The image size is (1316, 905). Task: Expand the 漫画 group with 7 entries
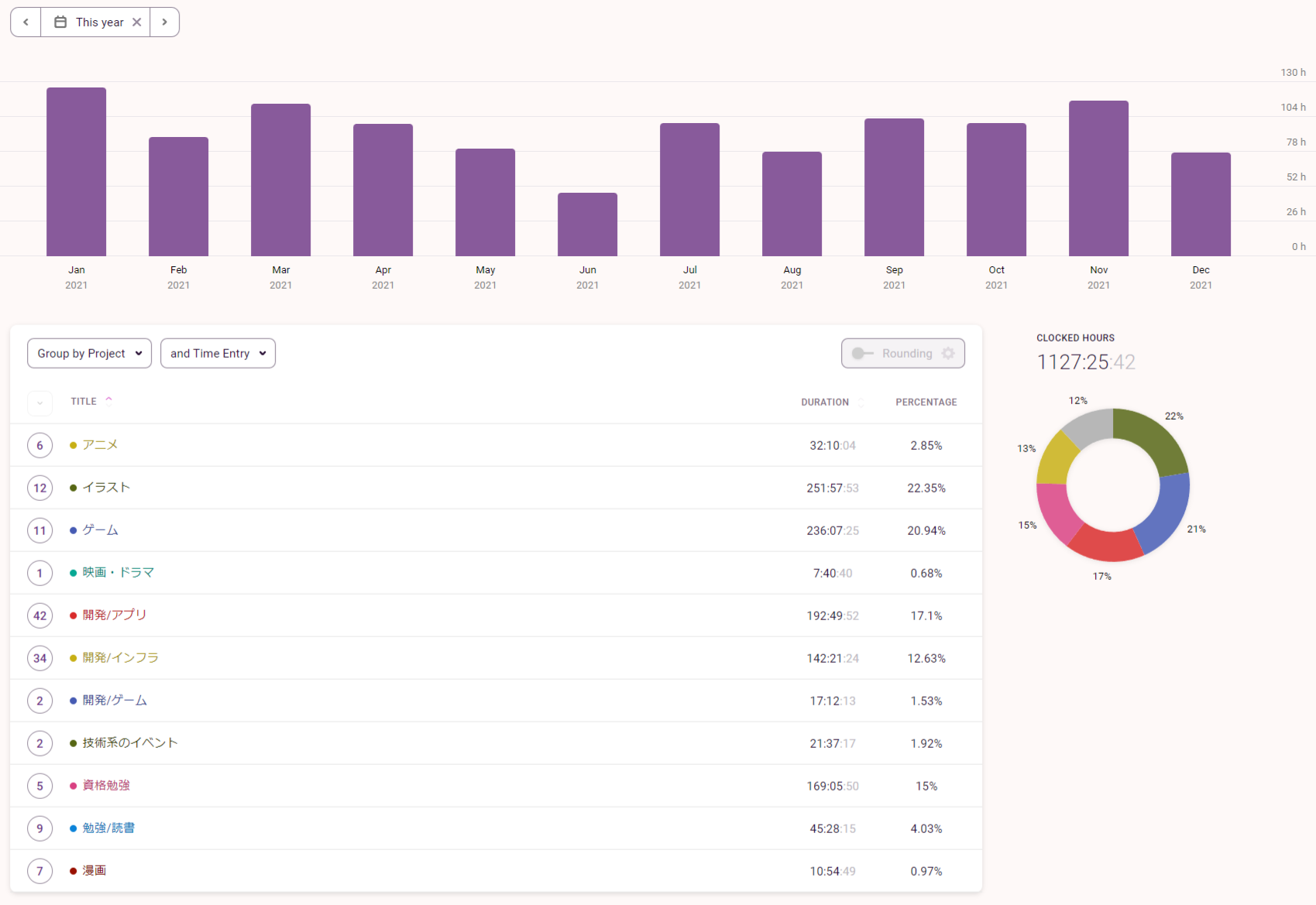coord(40,871)
